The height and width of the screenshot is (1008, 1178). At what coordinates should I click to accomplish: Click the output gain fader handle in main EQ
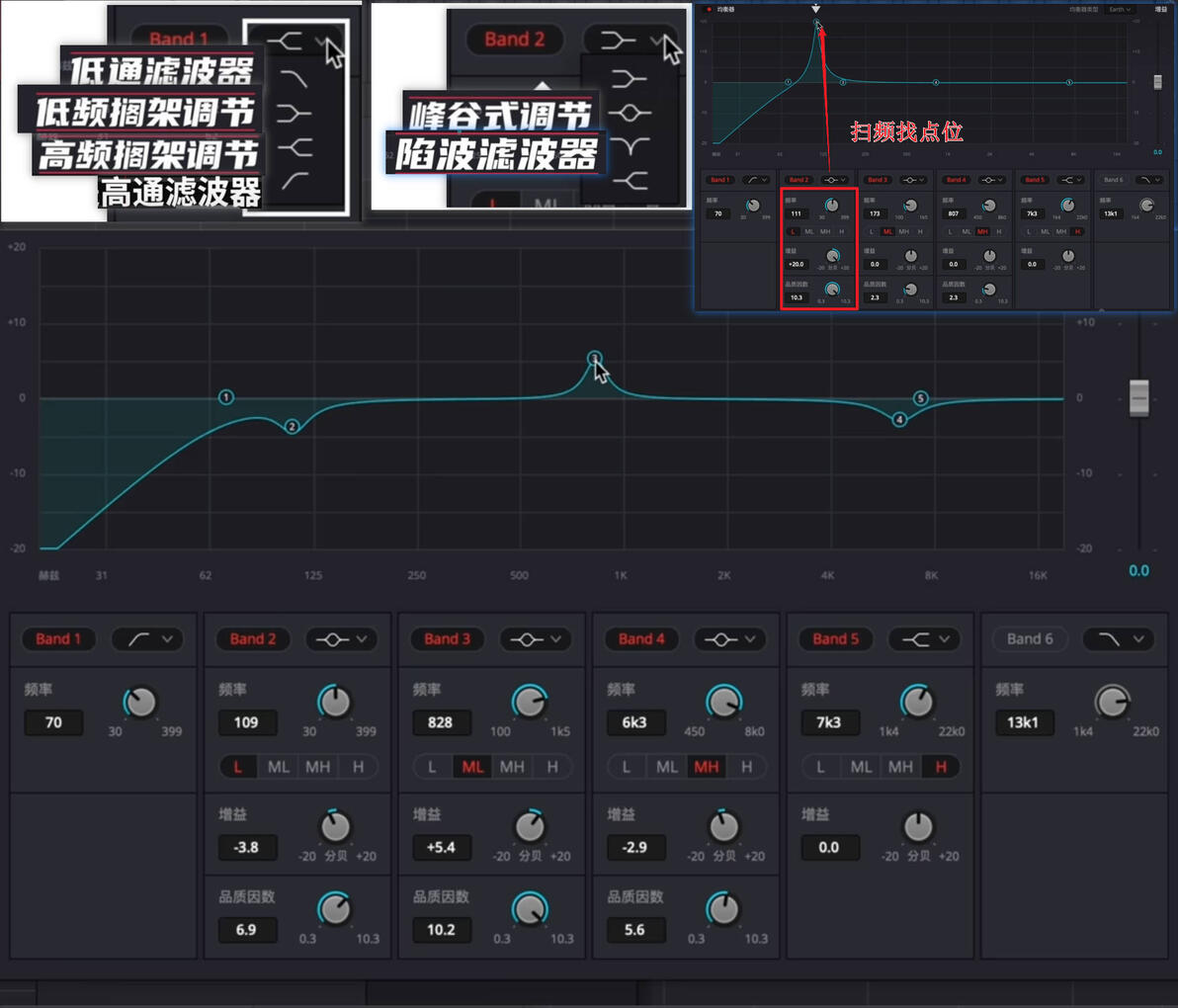point(1138,397)
